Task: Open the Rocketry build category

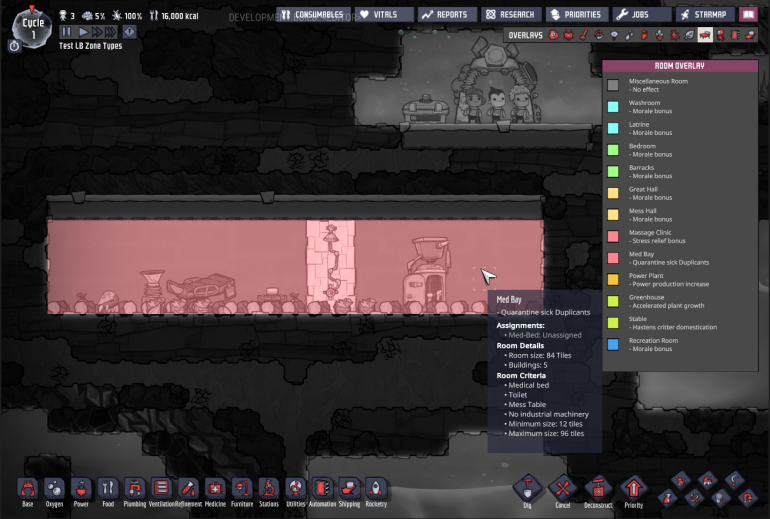Action: tap(376, 489)
